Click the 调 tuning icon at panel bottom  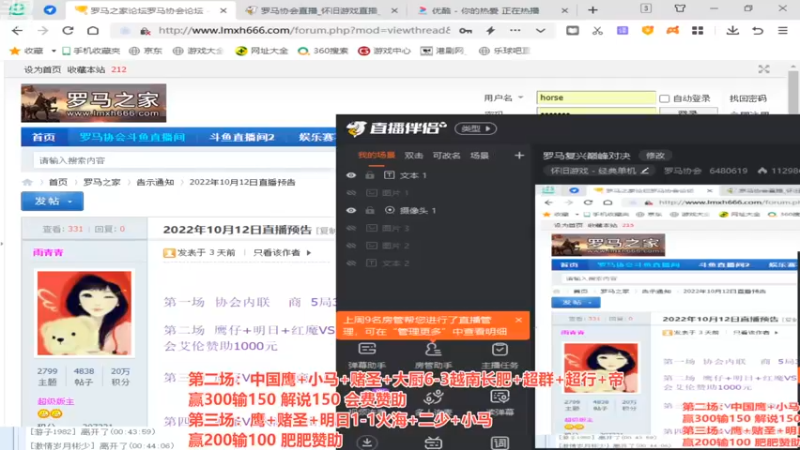499,442
